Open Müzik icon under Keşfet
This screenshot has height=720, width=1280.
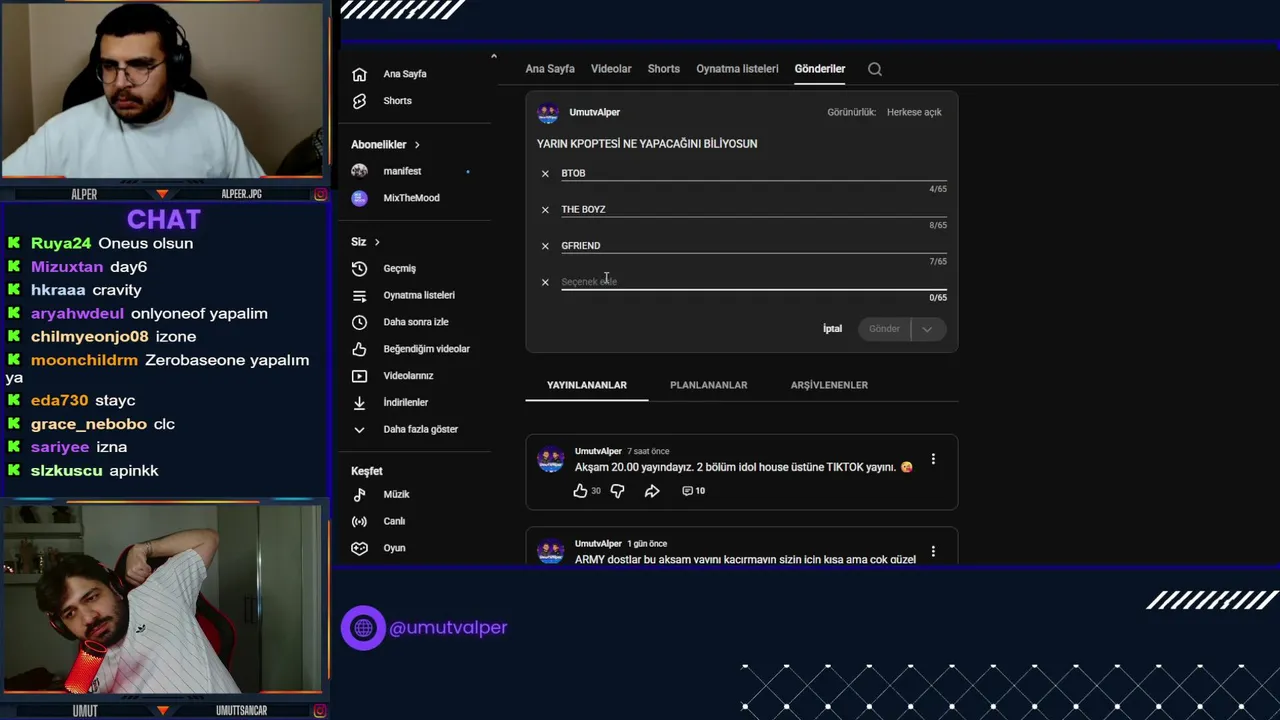(360, 494)
